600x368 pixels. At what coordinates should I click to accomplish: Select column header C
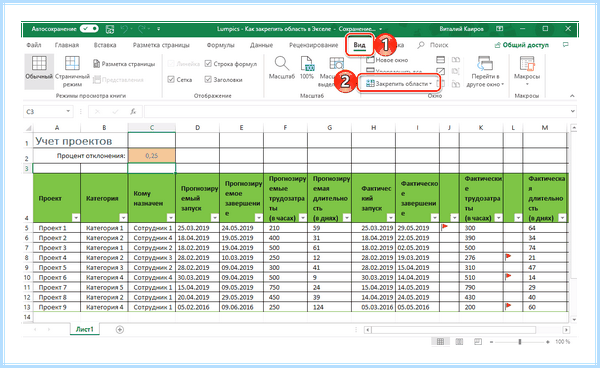point(152,128)
